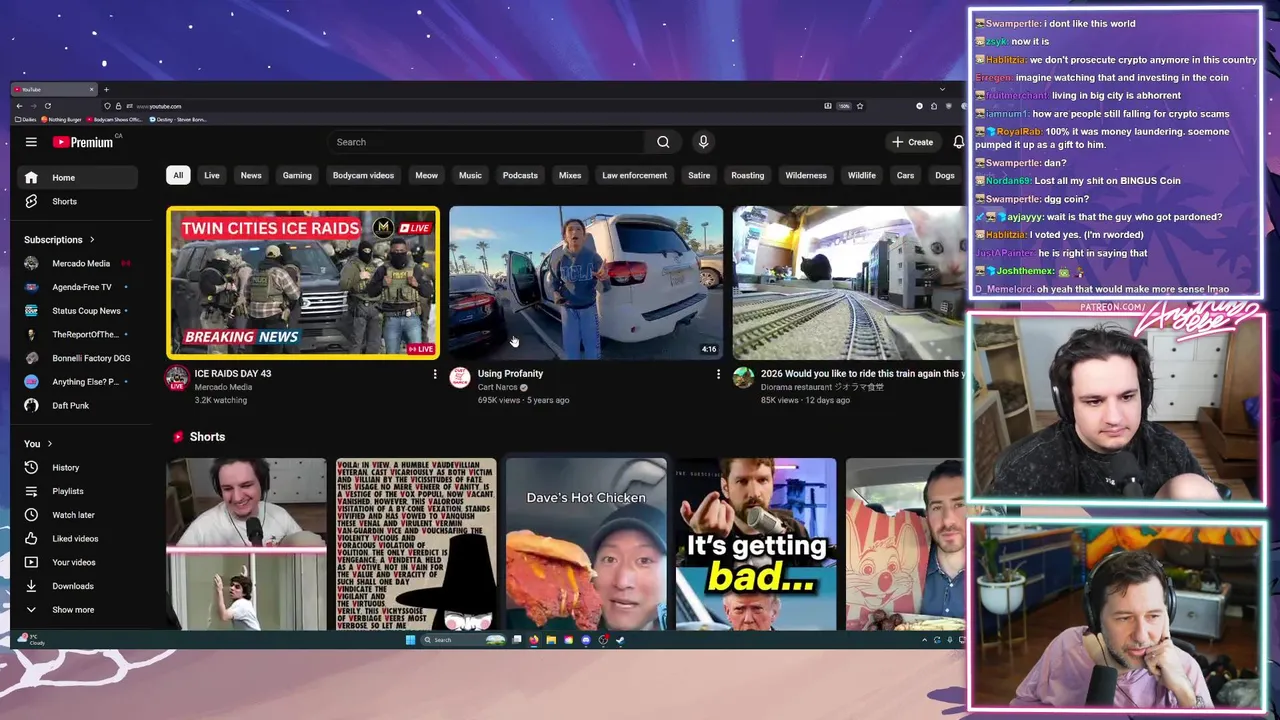This screenshot has height=720, width=1280.
Task: Open the YouTube hamburger guide menu
Action: pyautogui.click(x=31, y=142)
